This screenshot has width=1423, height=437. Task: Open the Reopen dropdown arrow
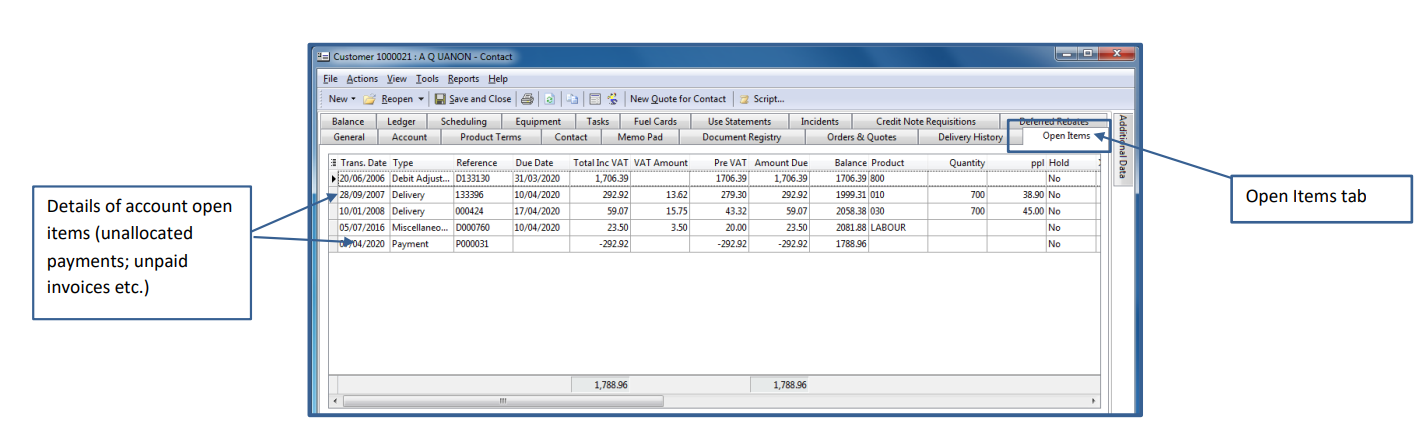(421, 99)
